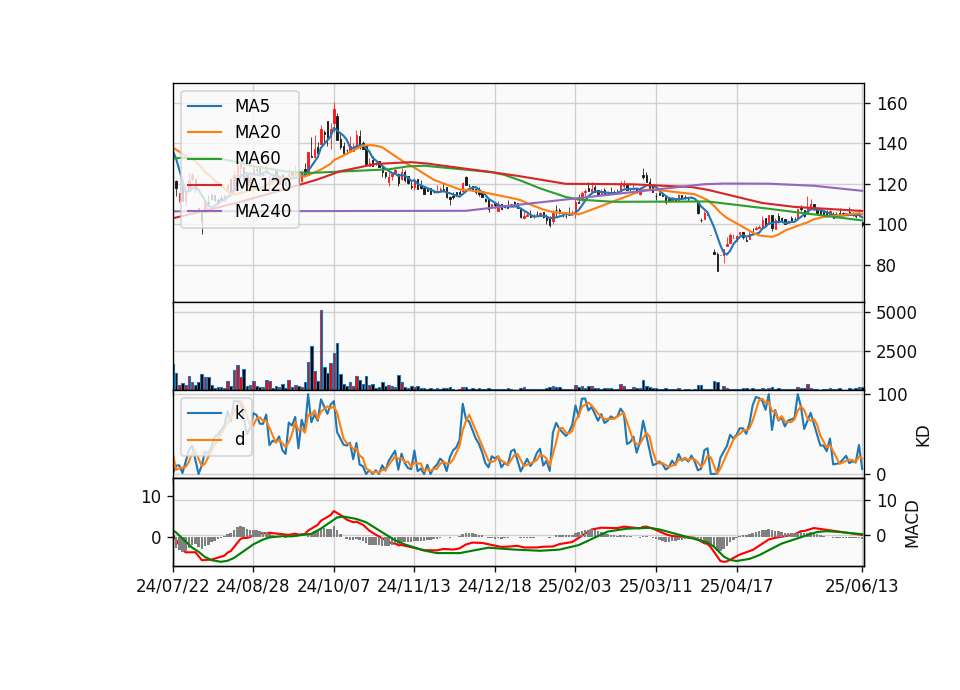Click the red MA120 legend line sample
960x690 pixels.
pyautogui.click(x=204, y=185)
